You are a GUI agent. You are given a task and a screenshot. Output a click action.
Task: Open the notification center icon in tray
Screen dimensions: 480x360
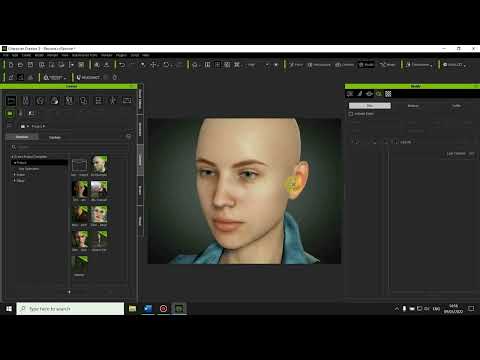coord(471,309)
